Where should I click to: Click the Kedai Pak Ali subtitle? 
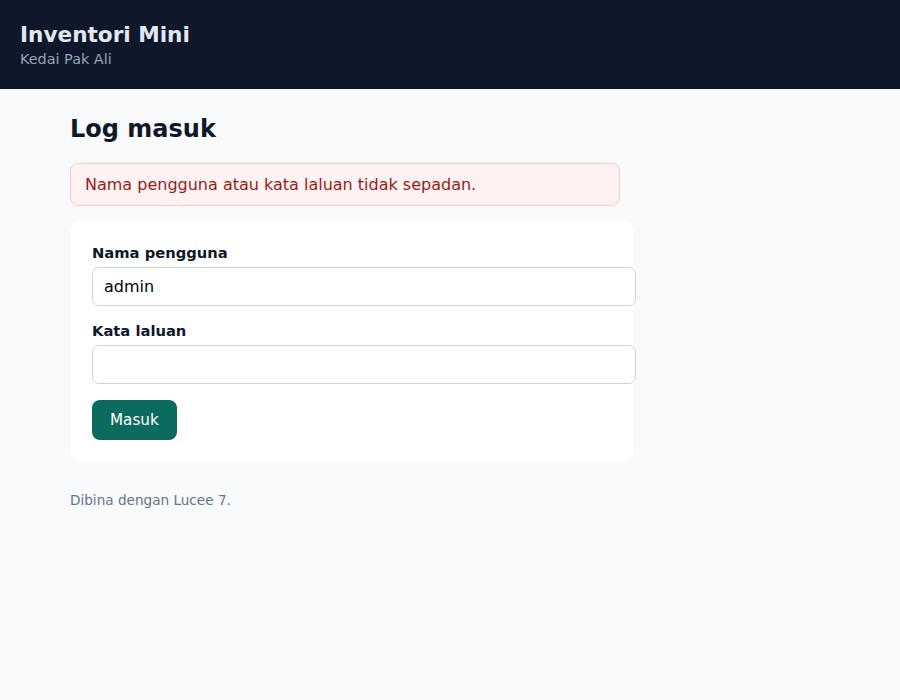pos(66,59)
